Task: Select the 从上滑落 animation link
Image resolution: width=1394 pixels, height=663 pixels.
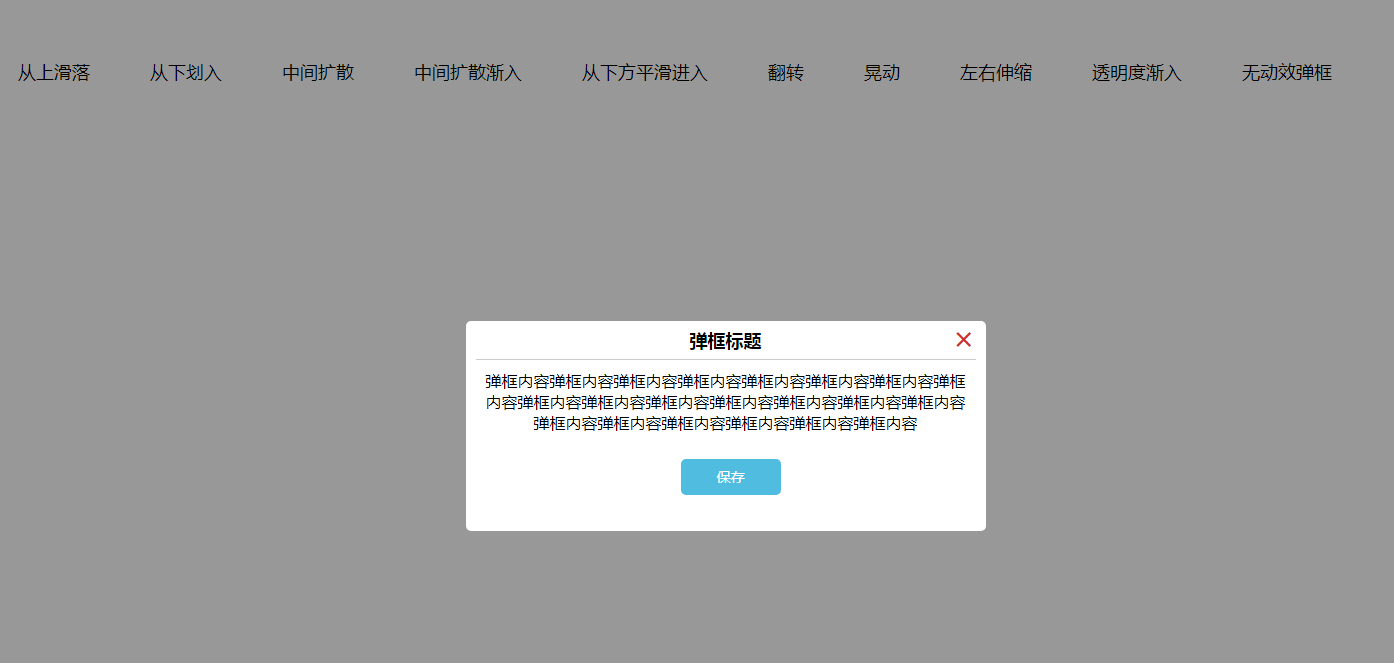Action: (54, 73)
